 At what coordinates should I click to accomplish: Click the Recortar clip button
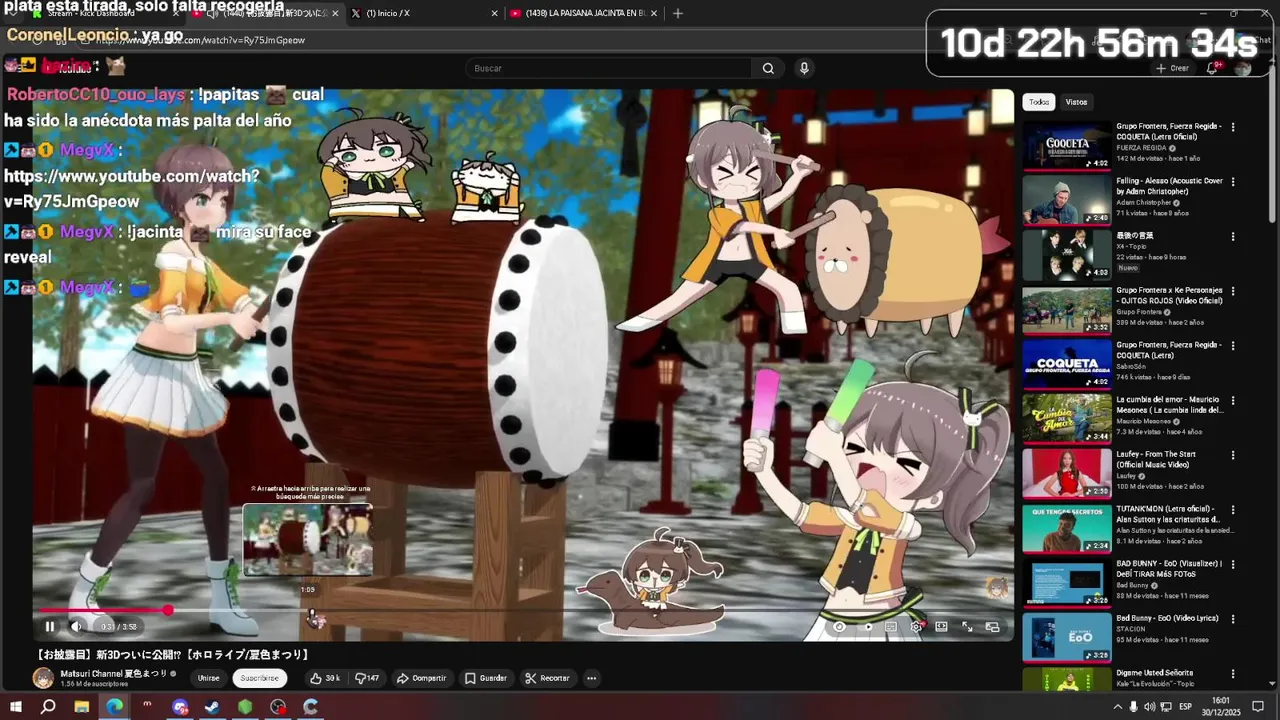(x=547, y=678)
